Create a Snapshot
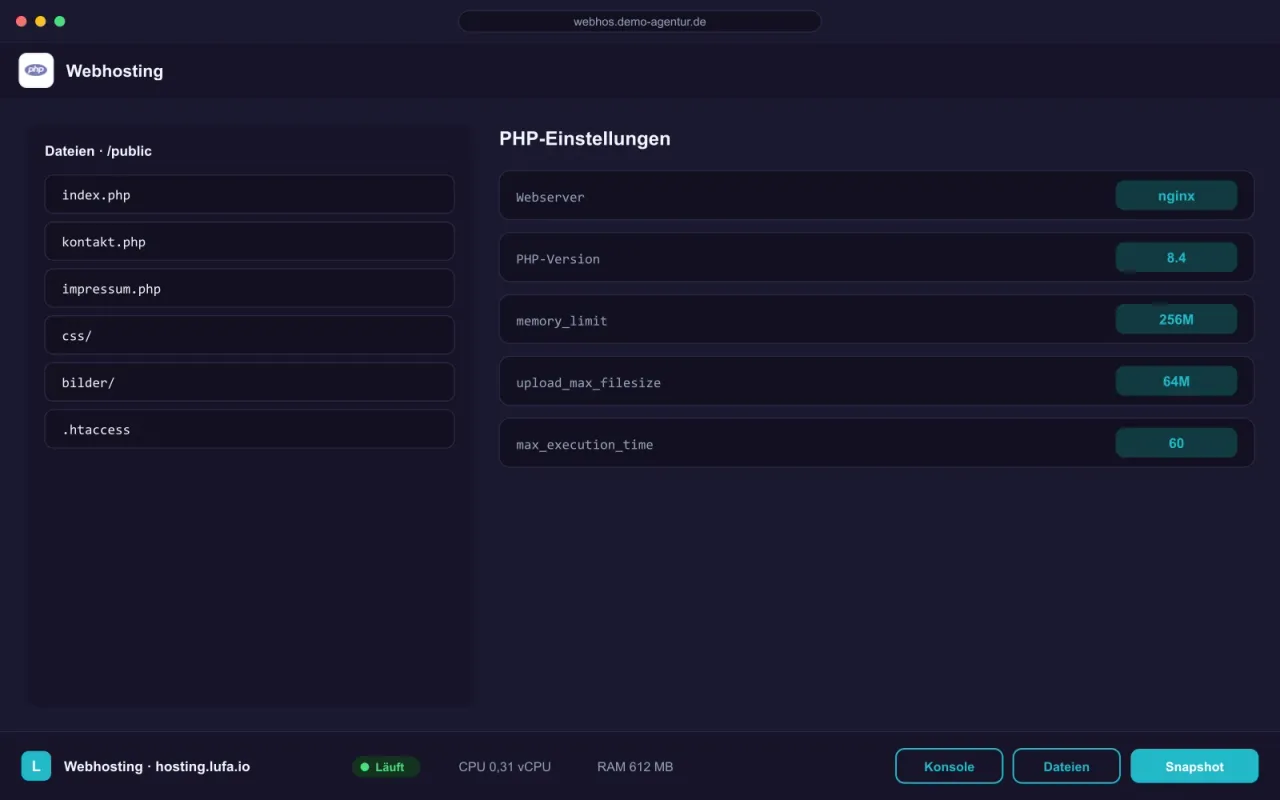1280x800 pixels. (x=1194, y=766)
